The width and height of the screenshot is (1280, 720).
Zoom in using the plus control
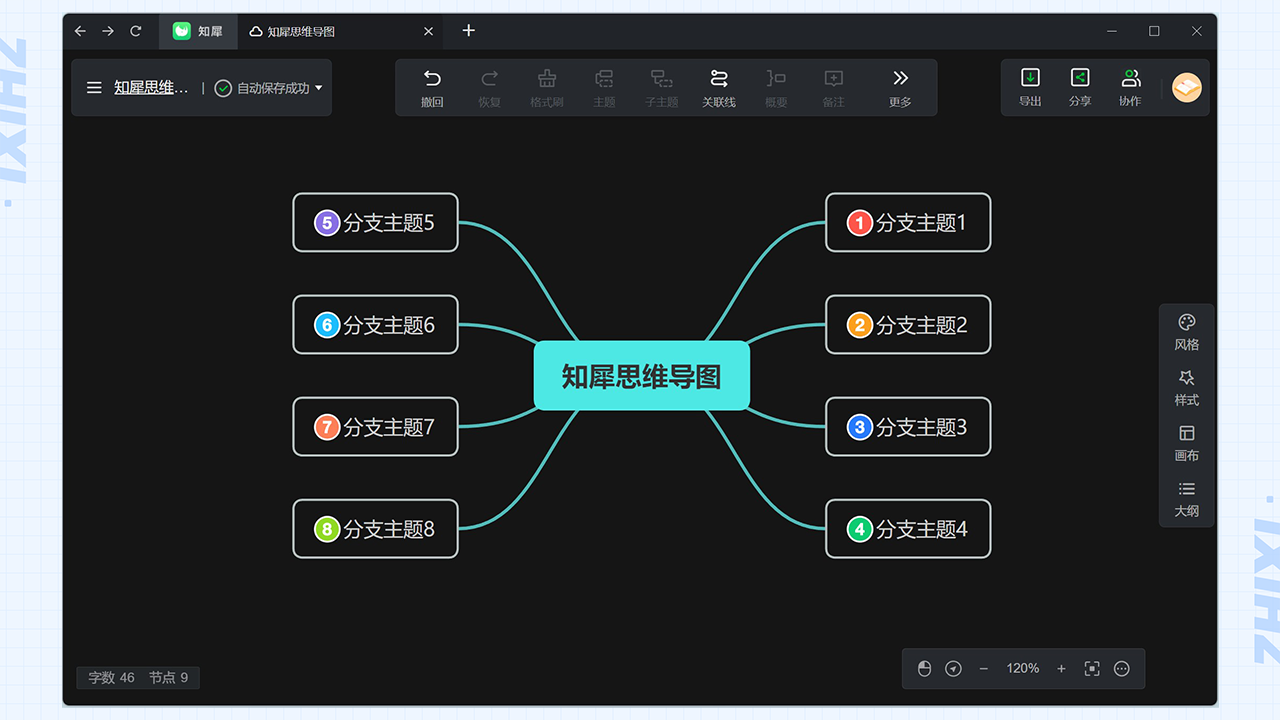click(x=1061, y=668)
